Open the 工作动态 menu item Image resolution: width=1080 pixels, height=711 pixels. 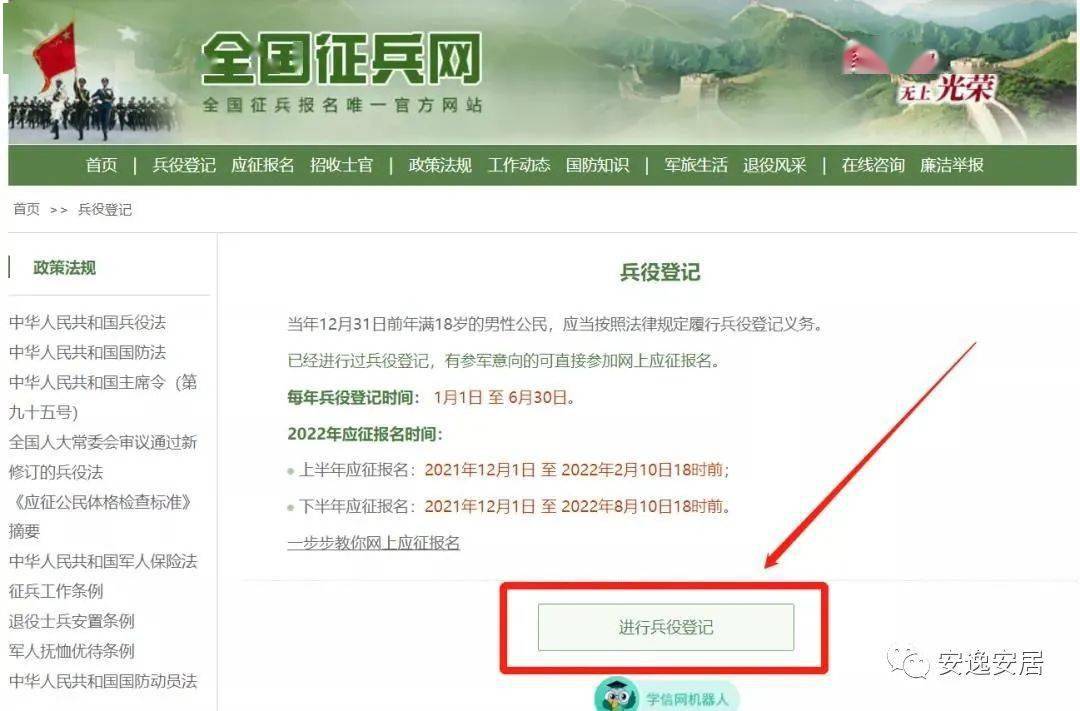pyautogui.click(x=519, y=165)
